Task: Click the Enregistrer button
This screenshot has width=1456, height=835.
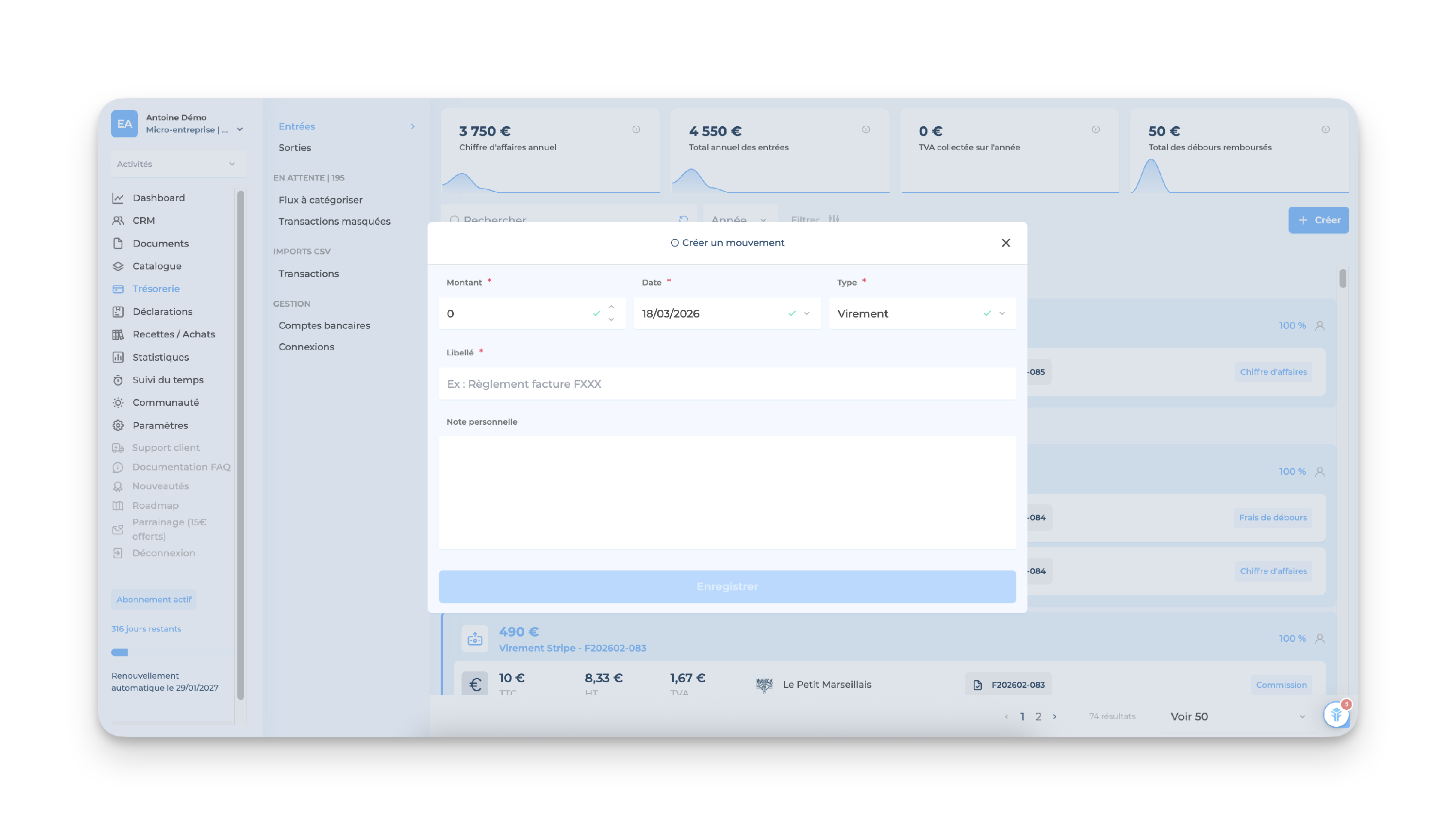Action: click(x=727, y=586)
